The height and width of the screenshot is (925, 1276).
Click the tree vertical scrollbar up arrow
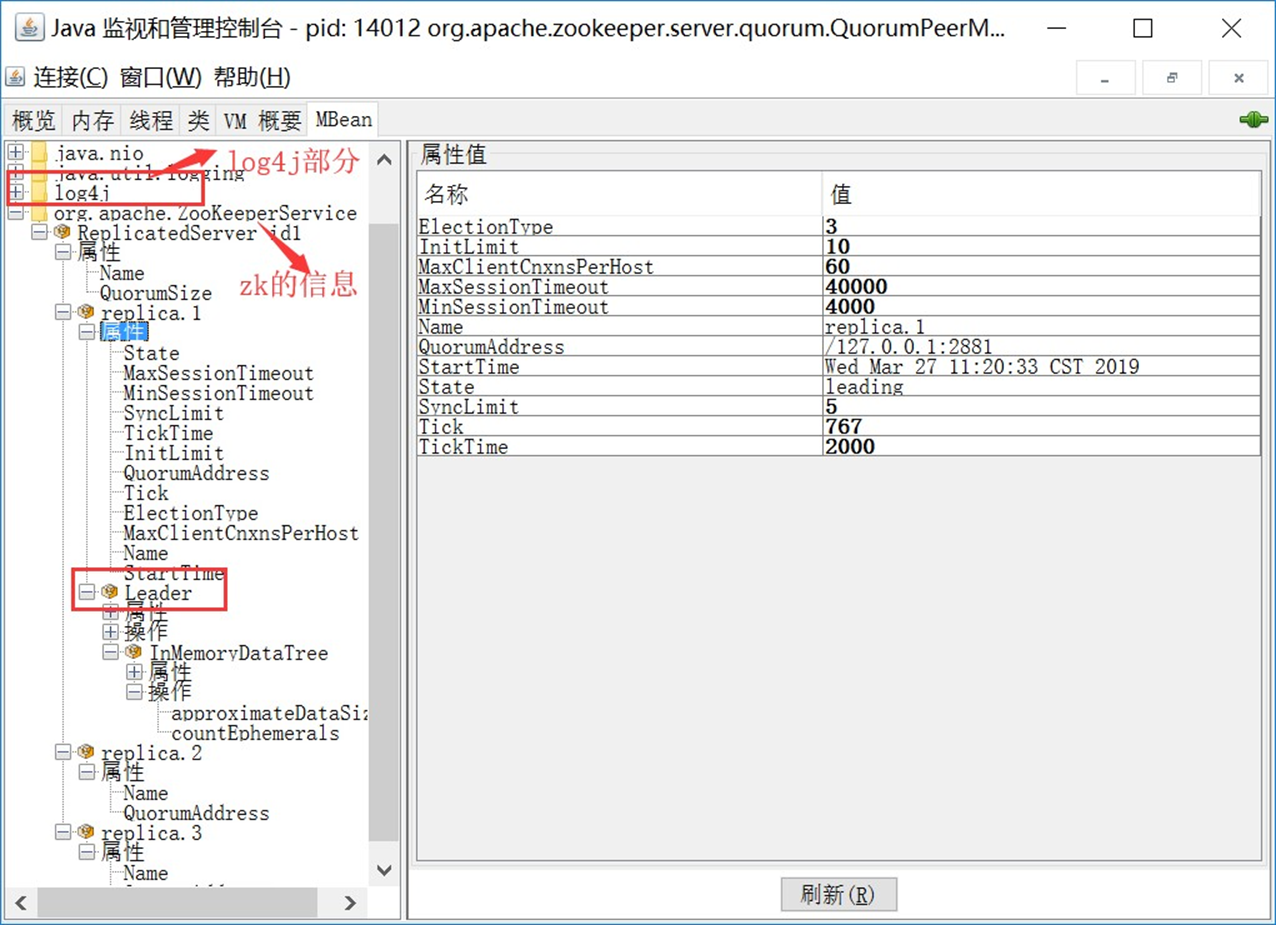click(x=384, y=158)
